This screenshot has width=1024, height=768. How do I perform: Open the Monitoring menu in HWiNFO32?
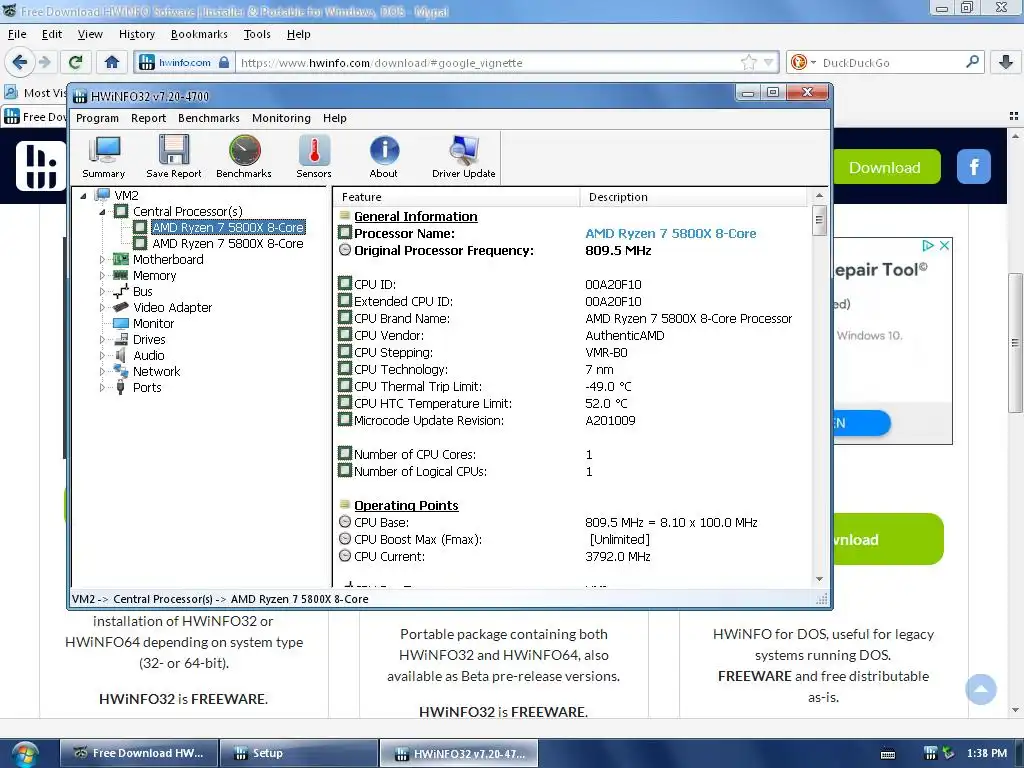coord(281,118)
